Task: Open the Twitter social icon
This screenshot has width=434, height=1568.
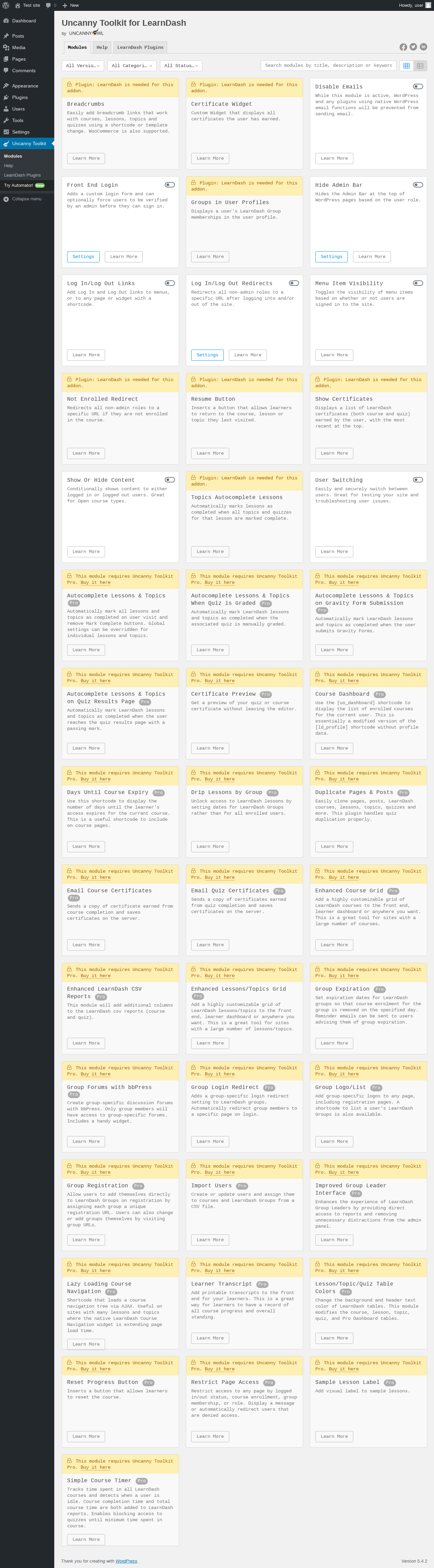Action: coord(413,47)
